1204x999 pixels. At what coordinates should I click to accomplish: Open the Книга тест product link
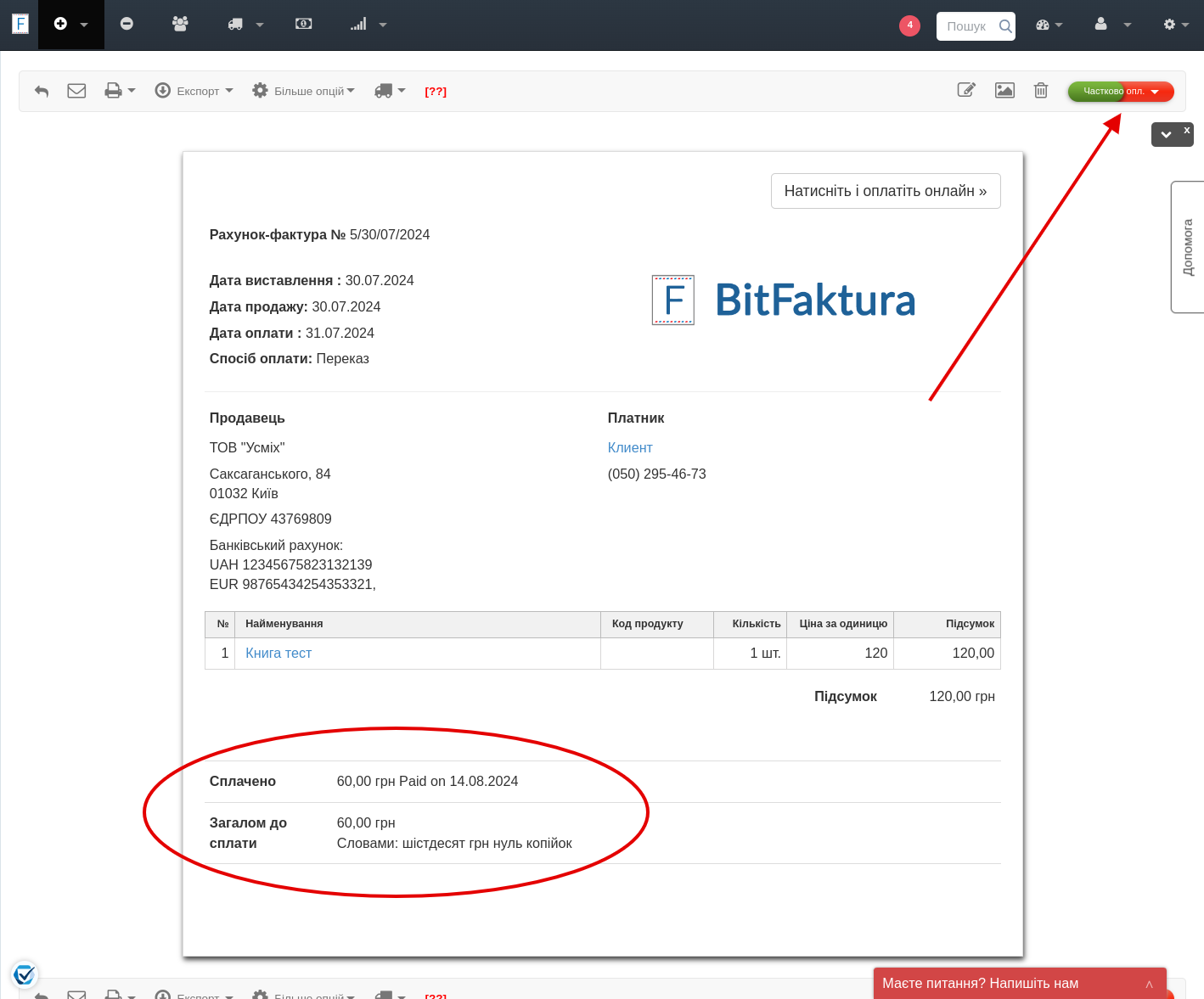tap(278, 653)
